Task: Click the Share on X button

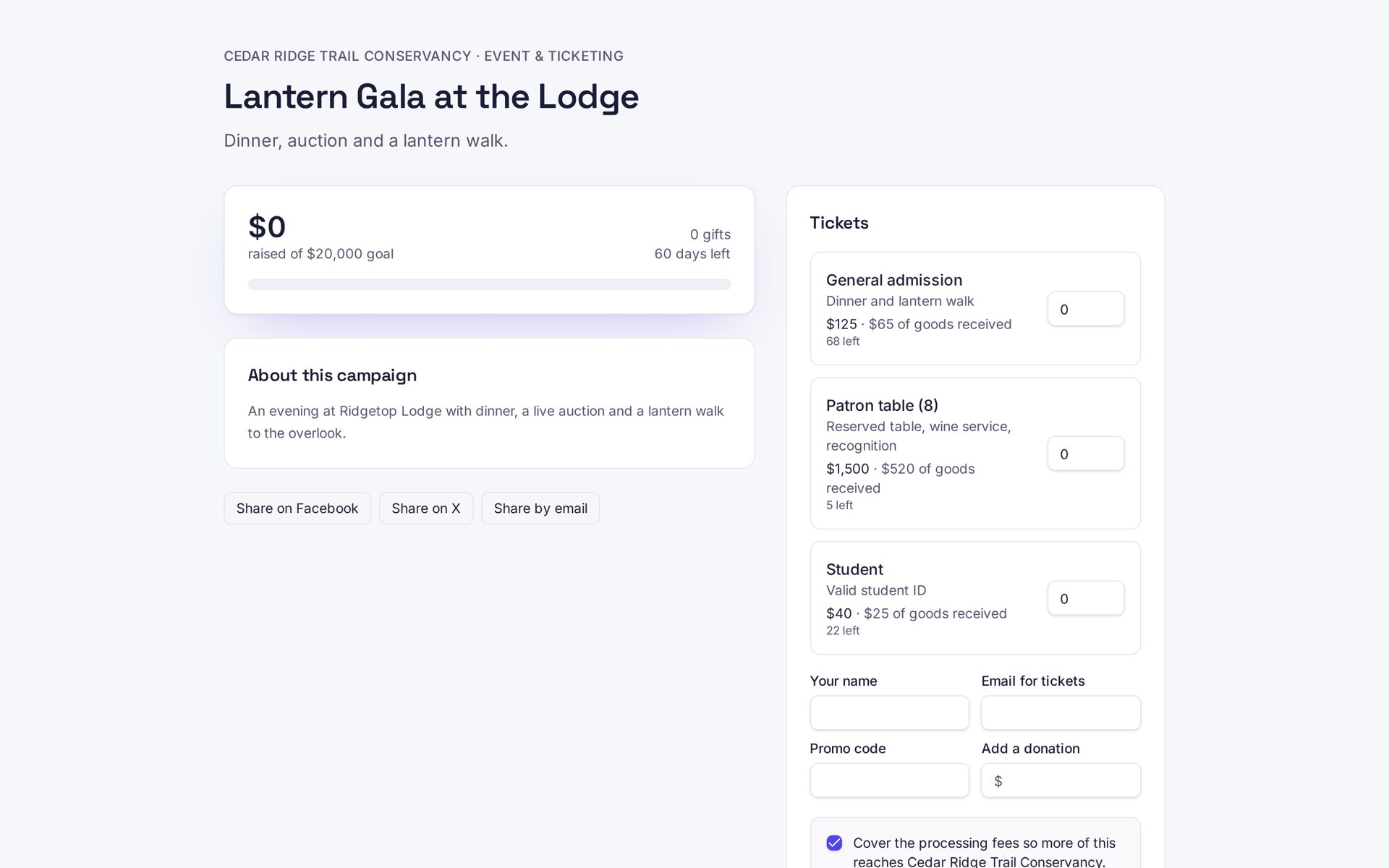Action: point(426,509)
